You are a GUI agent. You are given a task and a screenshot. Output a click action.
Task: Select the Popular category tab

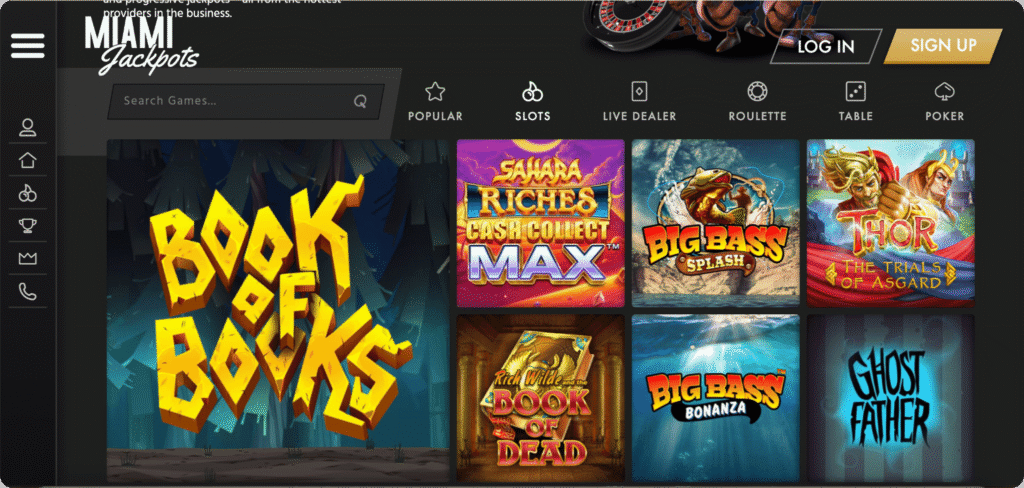(x=435, y=102)
